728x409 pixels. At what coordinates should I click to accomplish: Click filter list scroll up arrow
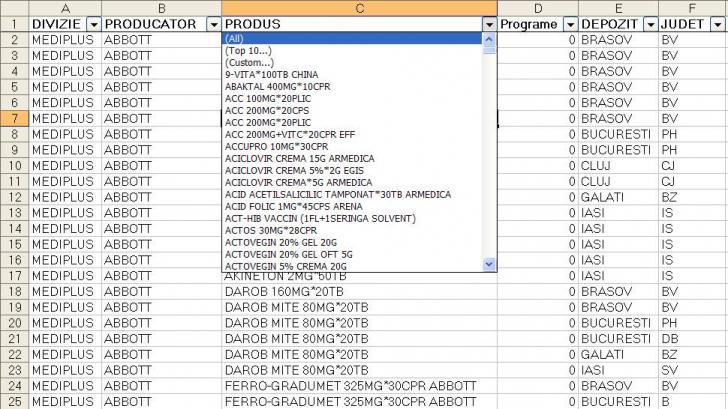pyautogui.click(x=489, y=39)
